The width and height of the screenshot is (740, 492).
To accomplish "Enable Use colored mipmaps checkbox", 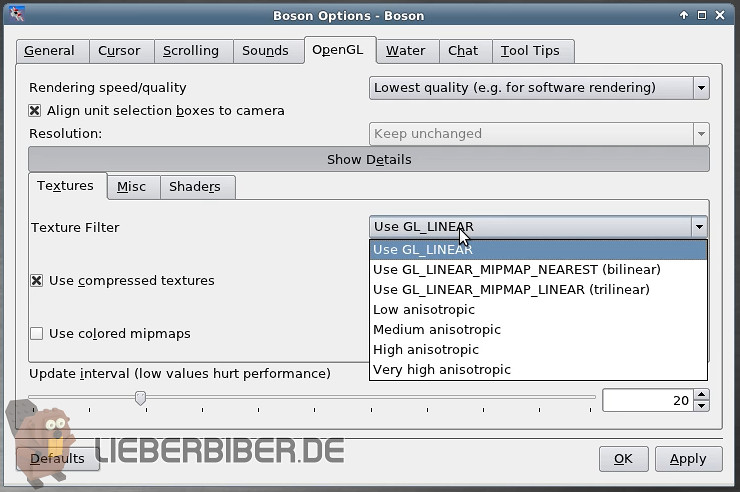I will 37,334.
